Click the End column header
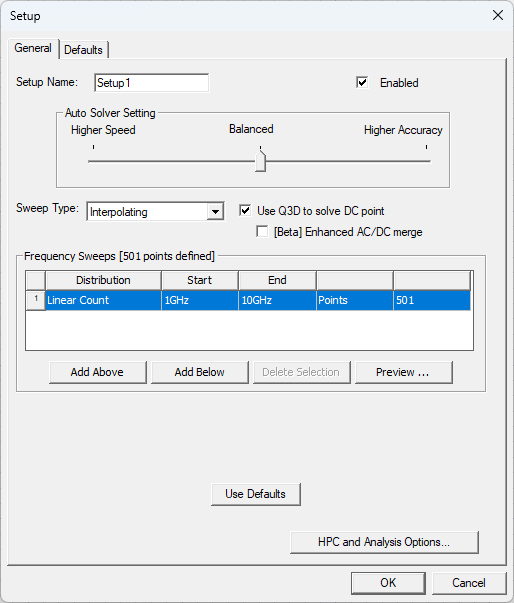 278,280
